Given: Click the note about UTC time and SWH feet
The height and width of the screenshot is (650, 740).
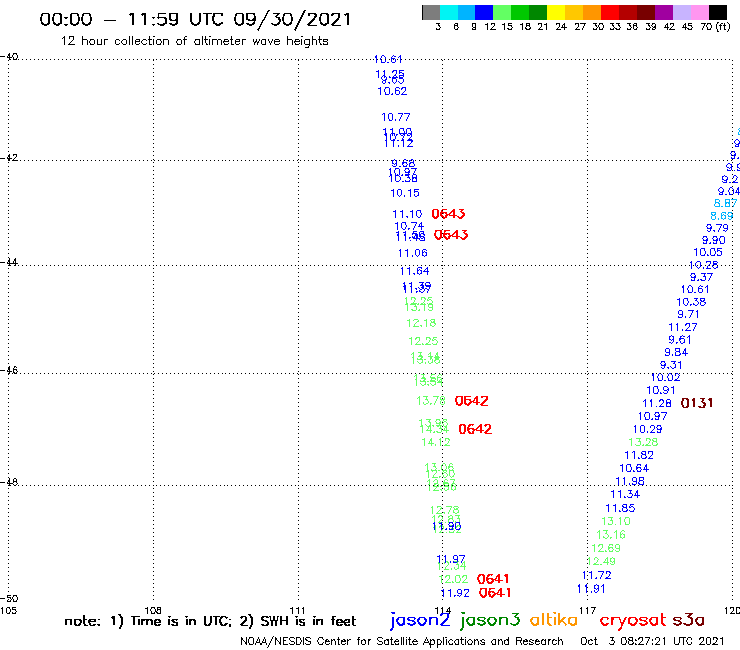Looking at the screenshot, I should click(210, 621).
